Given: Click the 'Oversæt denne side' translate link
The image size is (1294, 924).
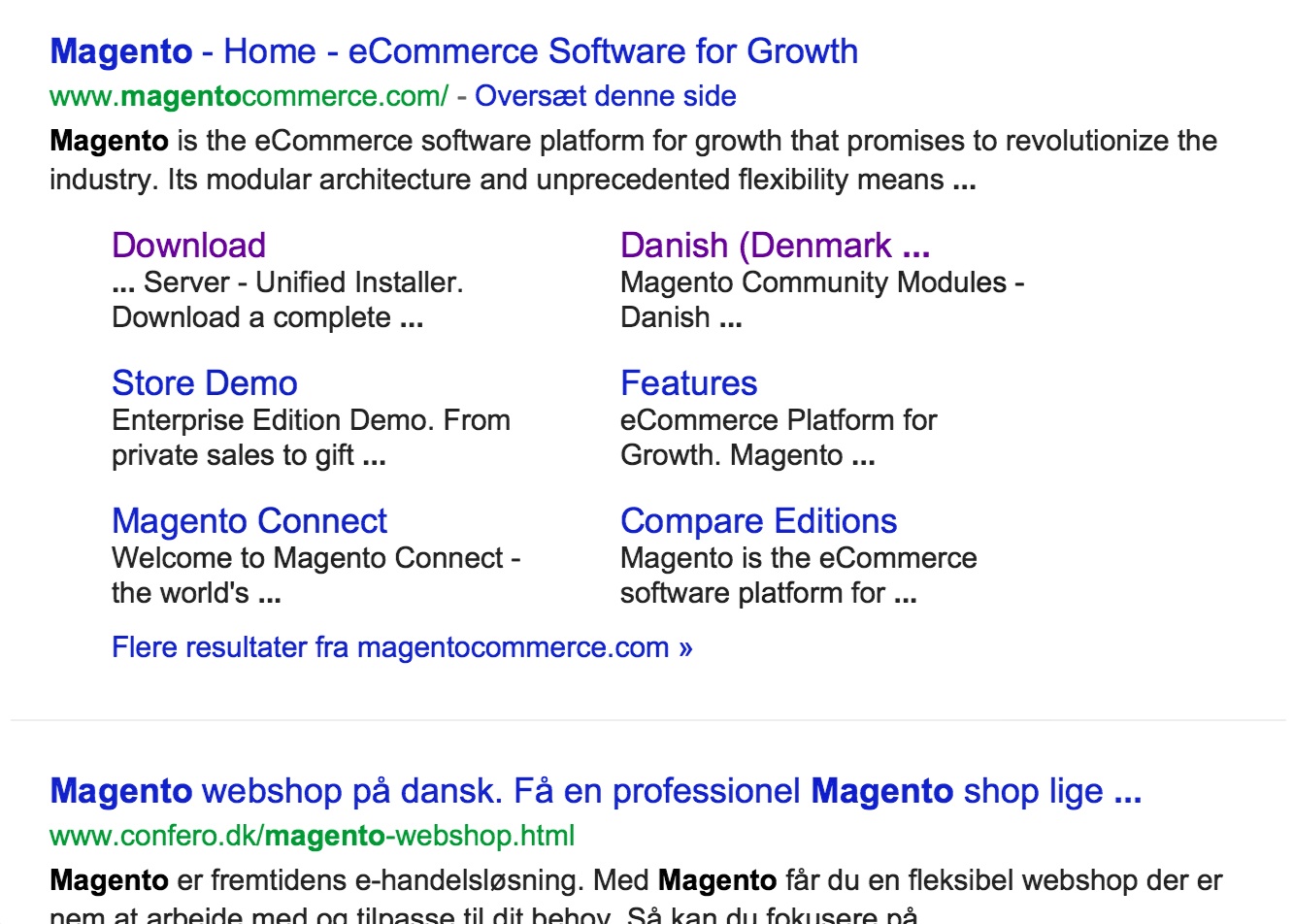Looking at the screenshot, I should [x=605, y=96].
